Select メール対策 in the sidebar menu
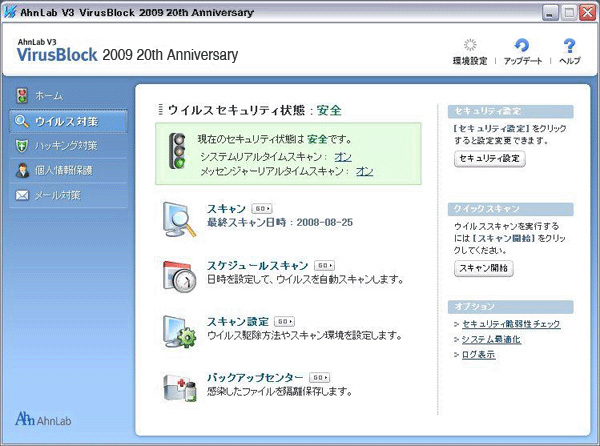 pyautogui.click(x=68, y=195)
